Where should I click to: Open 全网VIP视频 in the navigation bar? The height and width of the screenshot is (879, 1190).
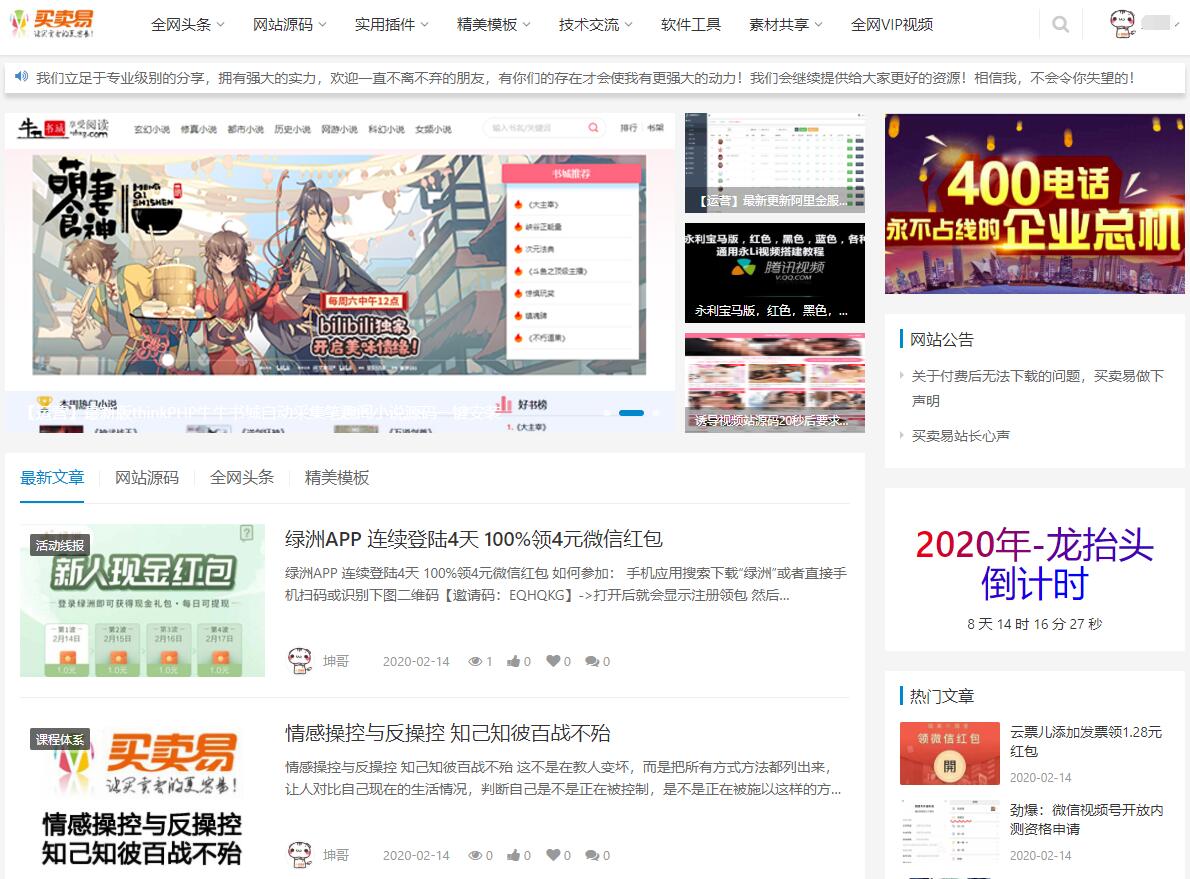coord(892,25)
